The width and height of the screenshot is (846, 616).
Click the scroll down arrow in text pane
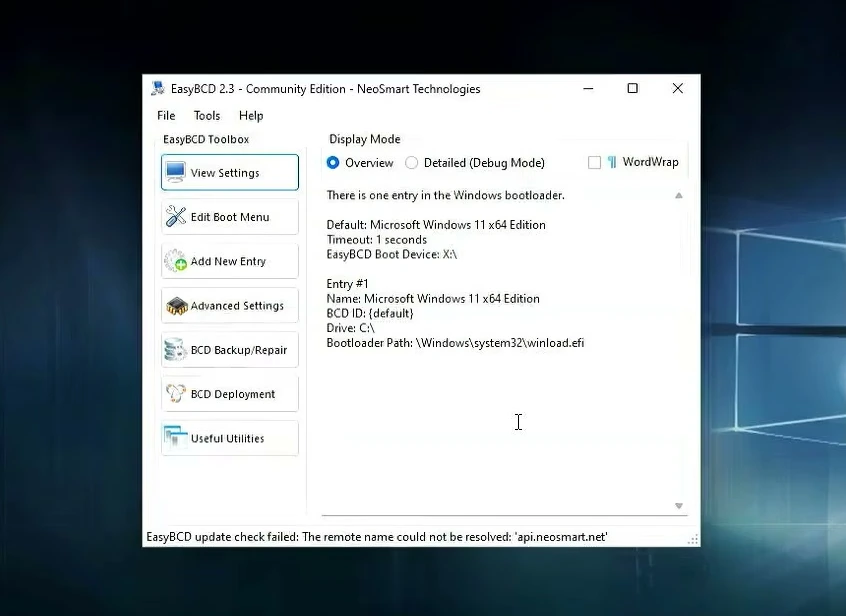click(x=679, y=505)
